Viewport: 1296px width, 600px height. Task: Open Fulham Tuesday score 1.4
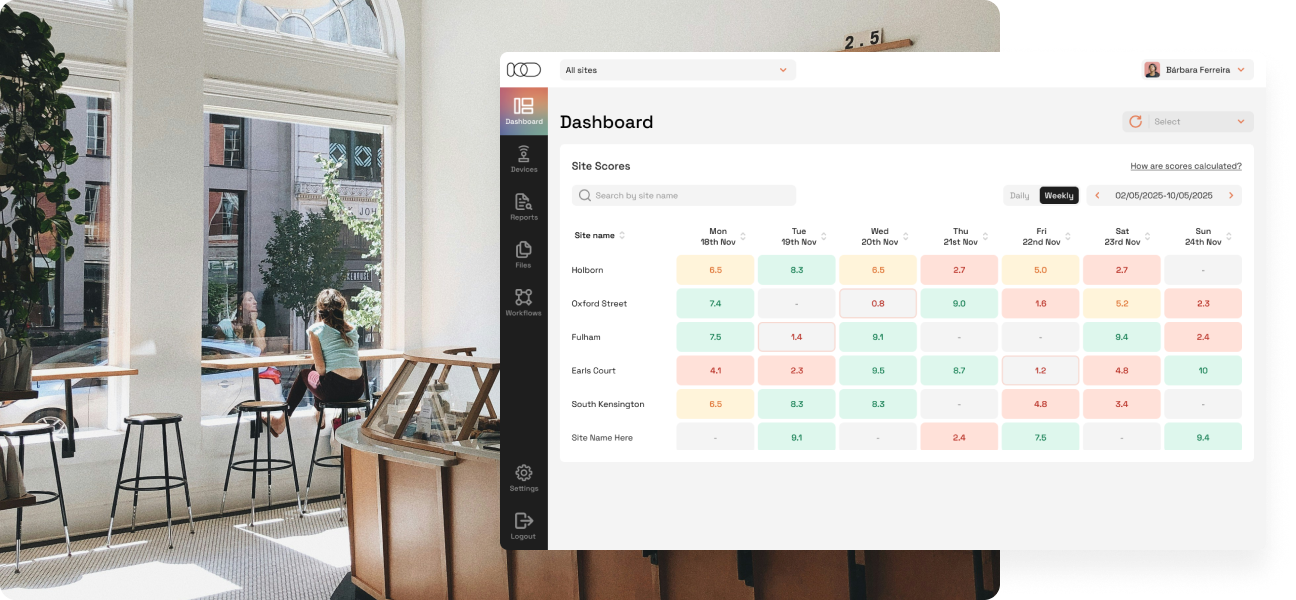point(797,337)
